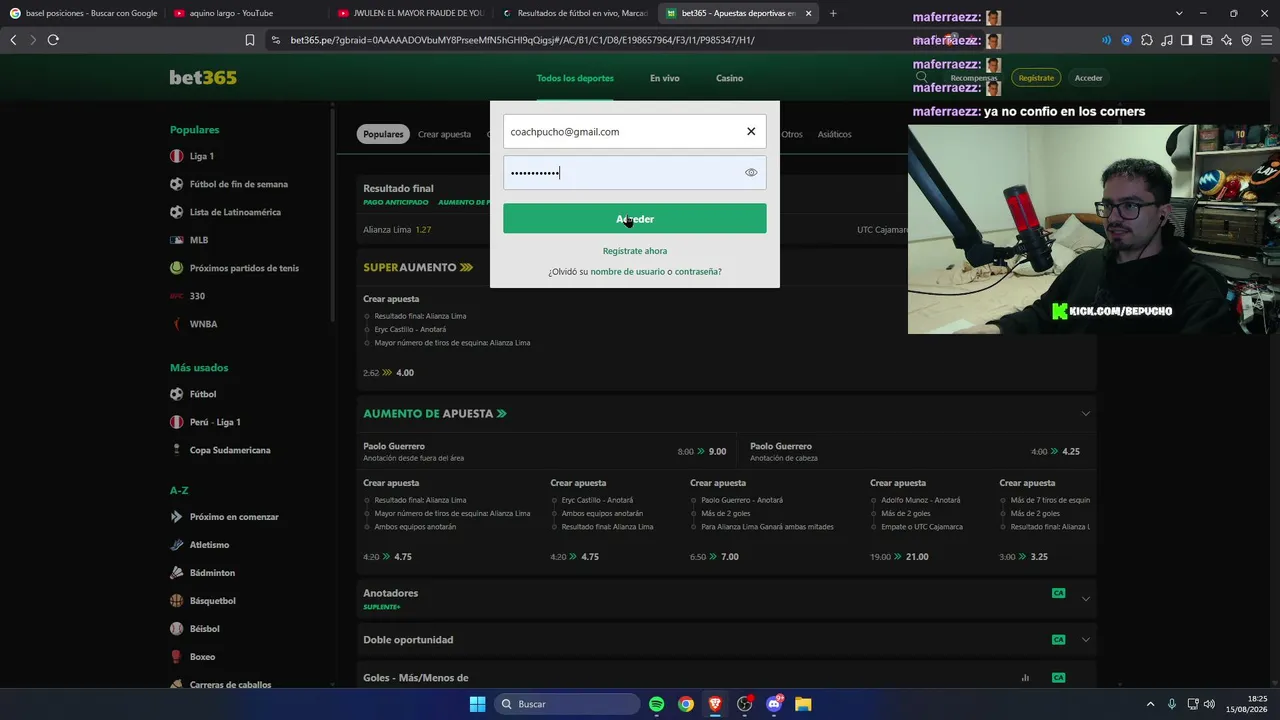
Task: Focus the password input field
Action: pyautogui.click(x=635, y=173)
